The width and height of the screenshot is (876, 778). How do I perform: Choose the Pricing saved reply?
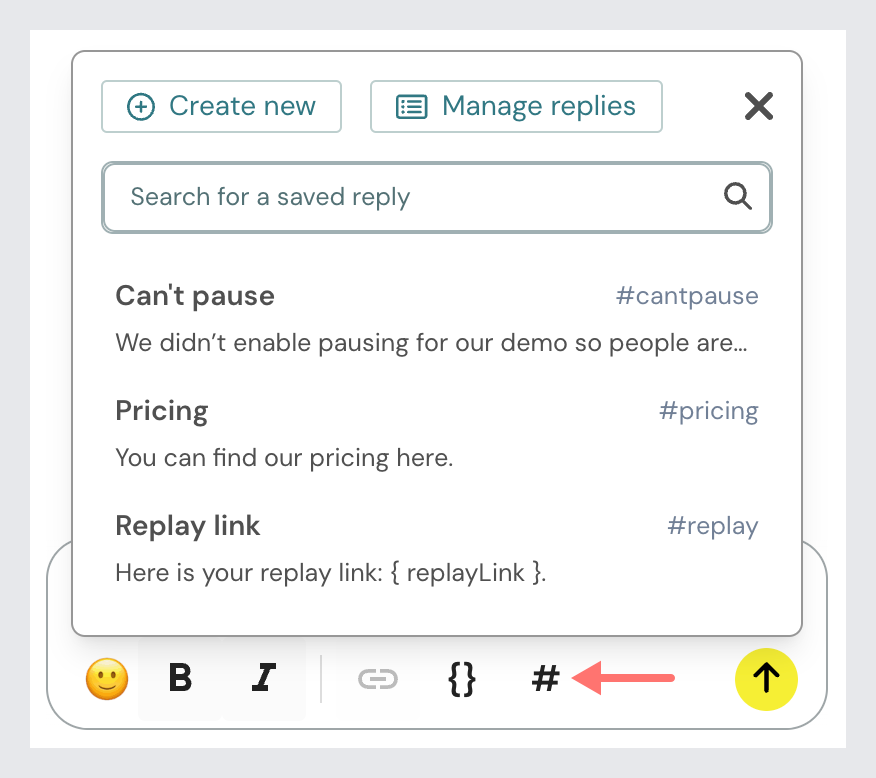tap(162, 411)
